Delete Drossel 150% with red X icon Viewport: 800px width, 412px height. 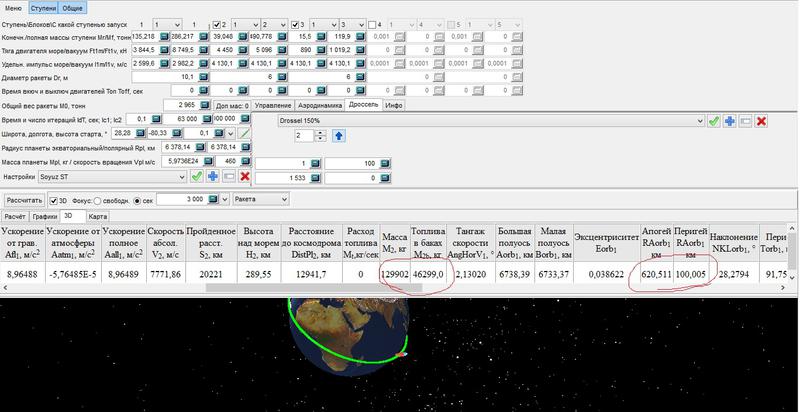[x=762, y=121]
